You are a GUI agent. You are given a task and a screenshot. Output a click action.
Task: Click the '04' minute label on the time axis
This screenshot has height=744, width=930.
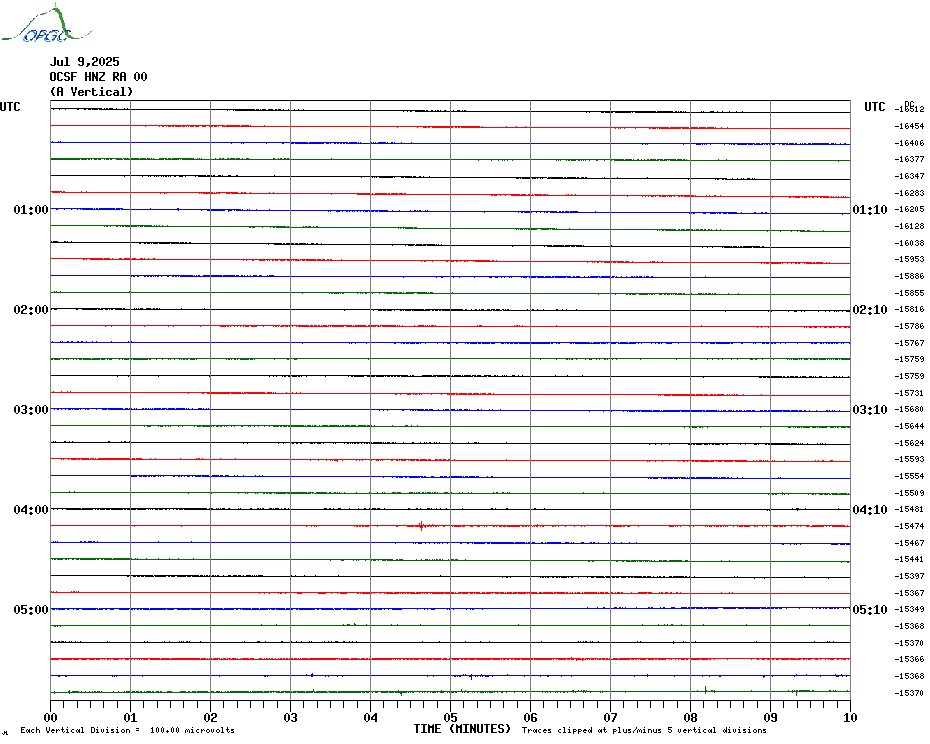(x=371, y=718)
